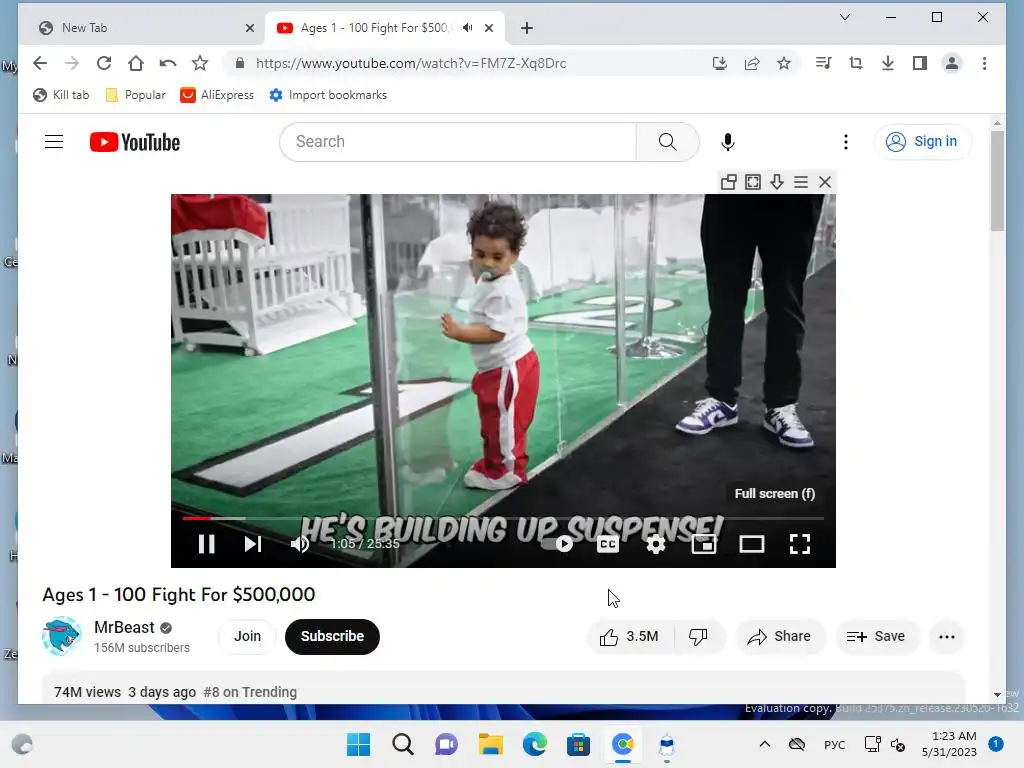Share this page from address bar
This screenshot has width=1024, height=768.
pos(752,63)
